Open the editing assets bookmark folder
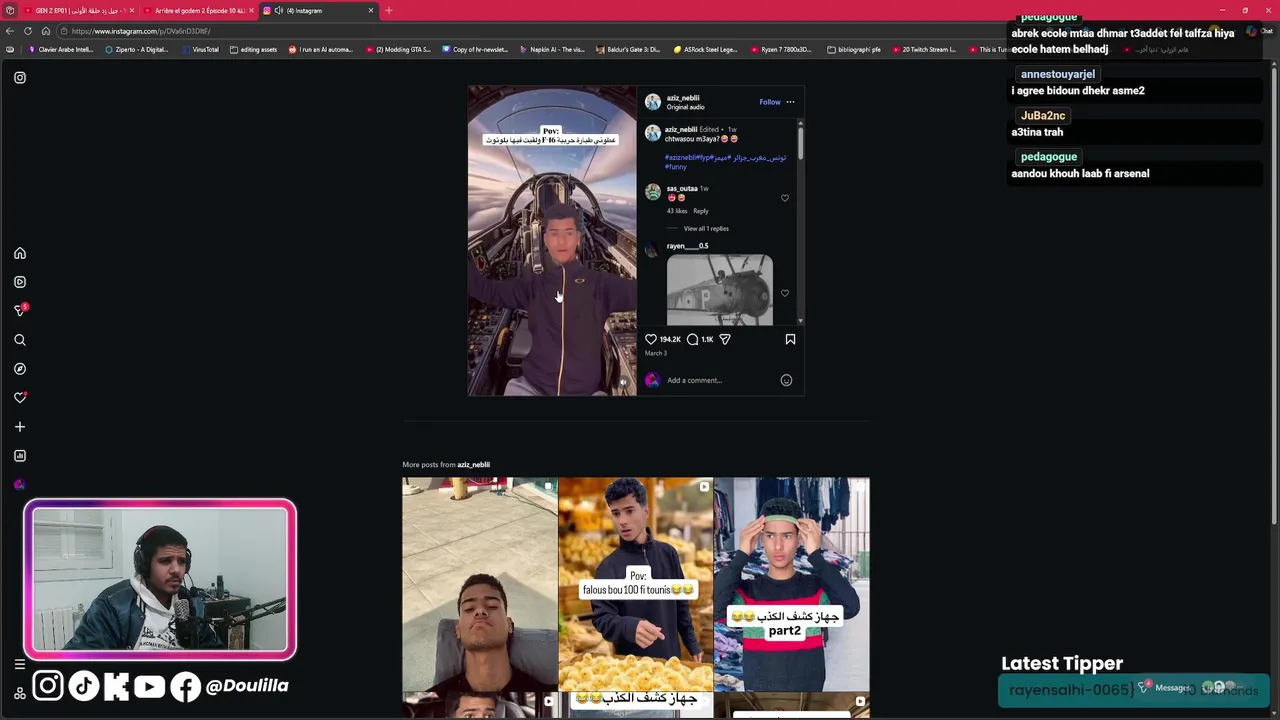Viewport: 1280px width, 720px height. pyautogui.click(x=253, y=49)
